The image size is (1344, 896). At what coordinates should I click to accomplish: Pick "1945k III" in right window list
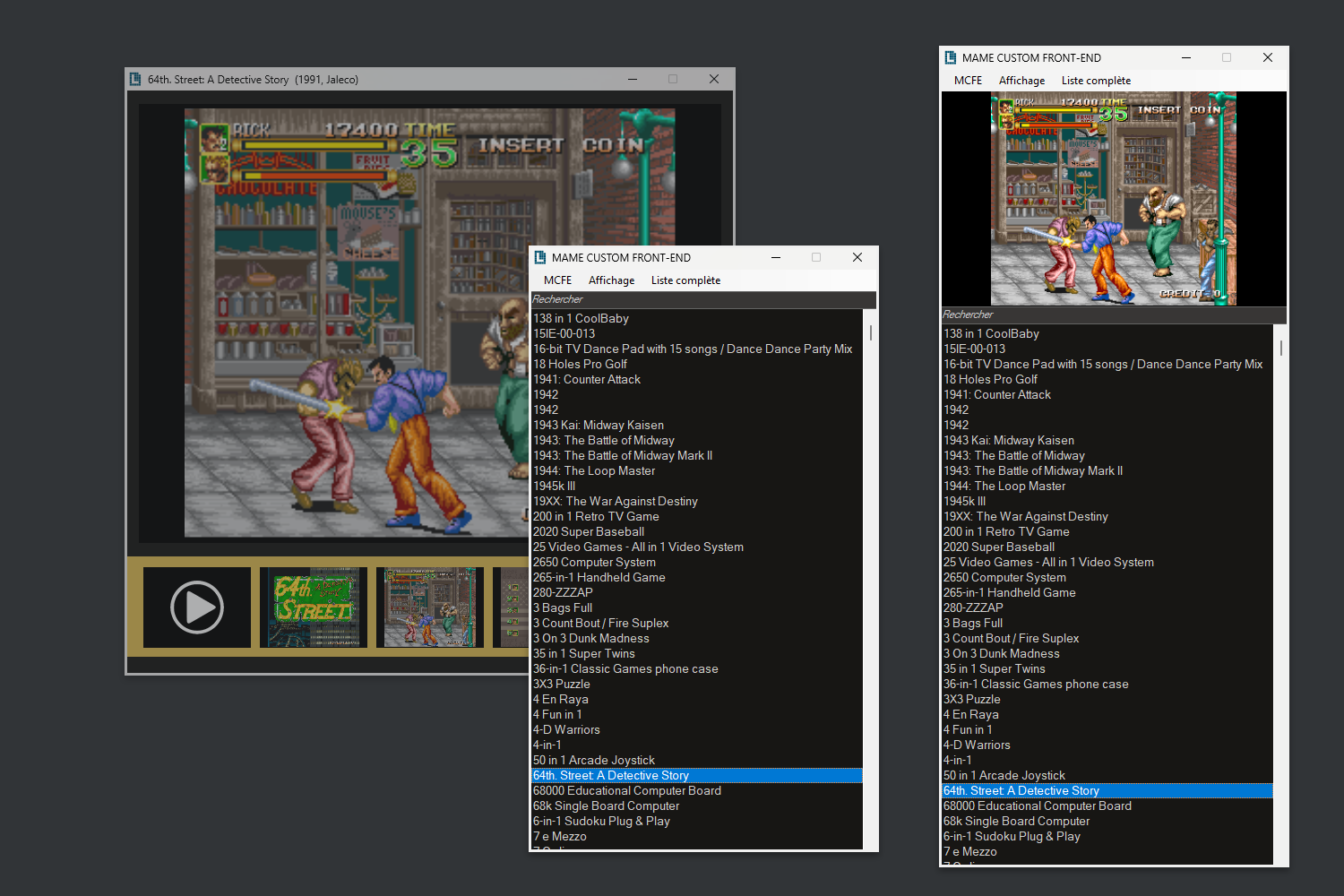(x=1107, y=501)
